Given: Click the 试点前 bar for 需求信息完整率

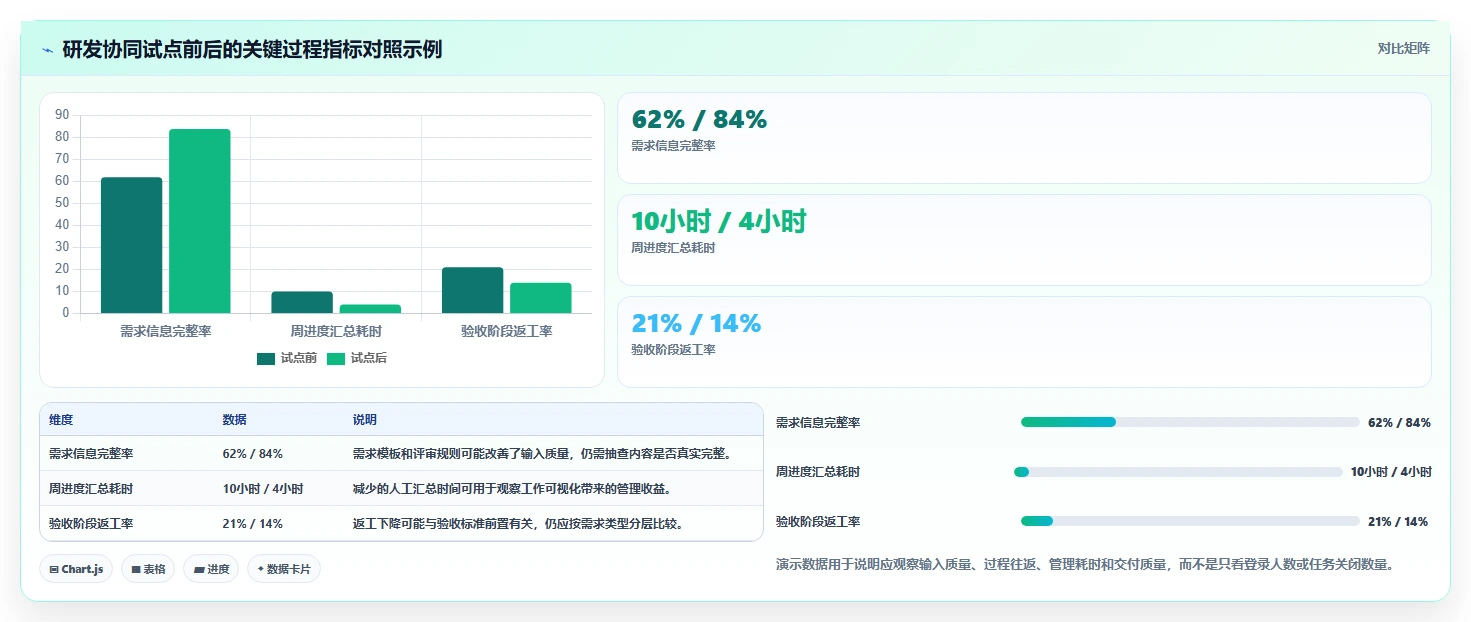Looking at the screenshot, I should click(131, 245).
